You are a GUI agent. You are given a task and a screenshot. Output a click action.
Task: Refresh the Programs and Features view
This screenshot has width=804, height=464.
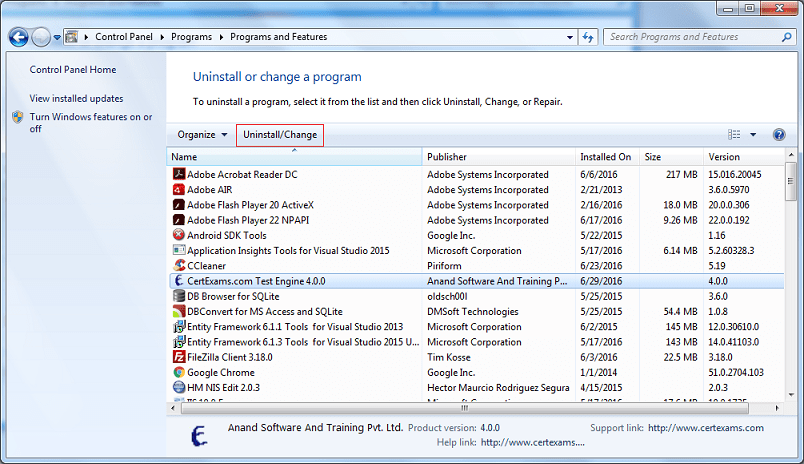pyautogui.click(x=588, y=37)
